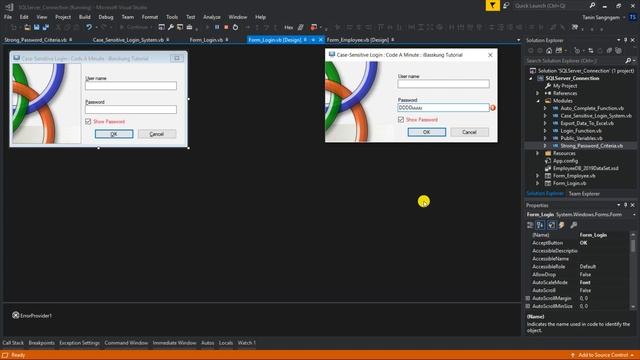Open the document tabs overflow dropdown
Viewport: 640px width, 360px height.
click(518, 40)
